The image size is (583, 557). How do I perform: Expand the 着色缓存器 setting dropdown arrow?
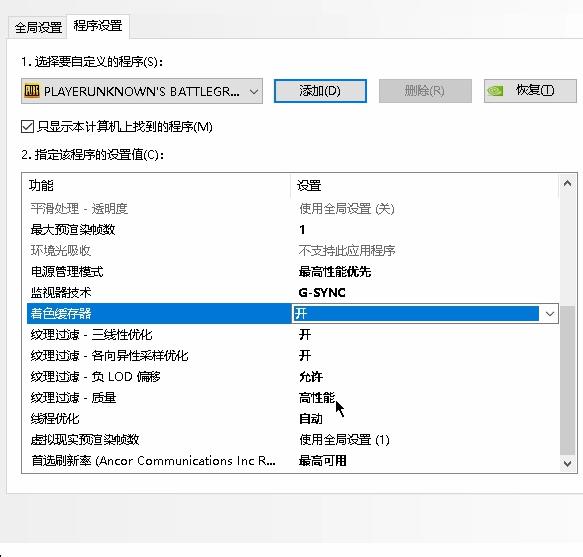click(550, 314)
